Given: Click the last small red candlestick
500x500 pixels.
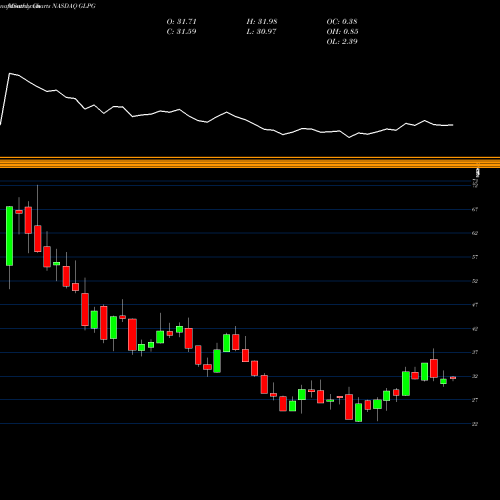Looking at the screenshot, I should click(x=453, y=378).
